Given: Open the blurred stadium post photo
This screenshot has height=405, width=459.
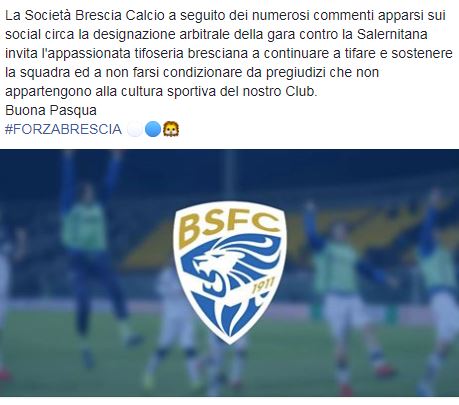Looking at the screenshot, I should click(x=229, y=273).
